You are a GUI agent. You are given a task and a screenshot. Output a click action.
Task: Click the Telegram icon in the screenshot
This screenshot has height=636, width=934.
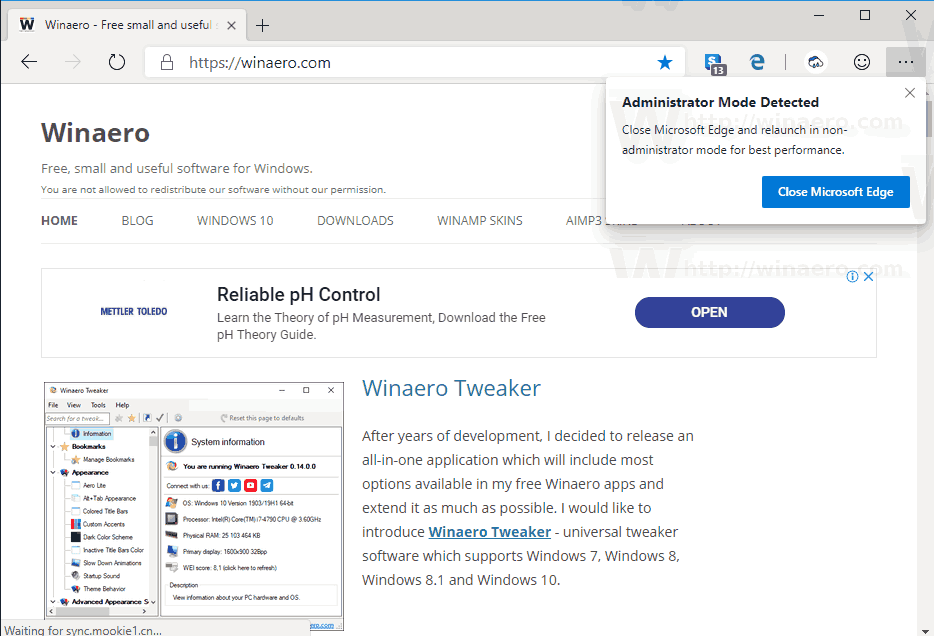(x=267, y=486)
